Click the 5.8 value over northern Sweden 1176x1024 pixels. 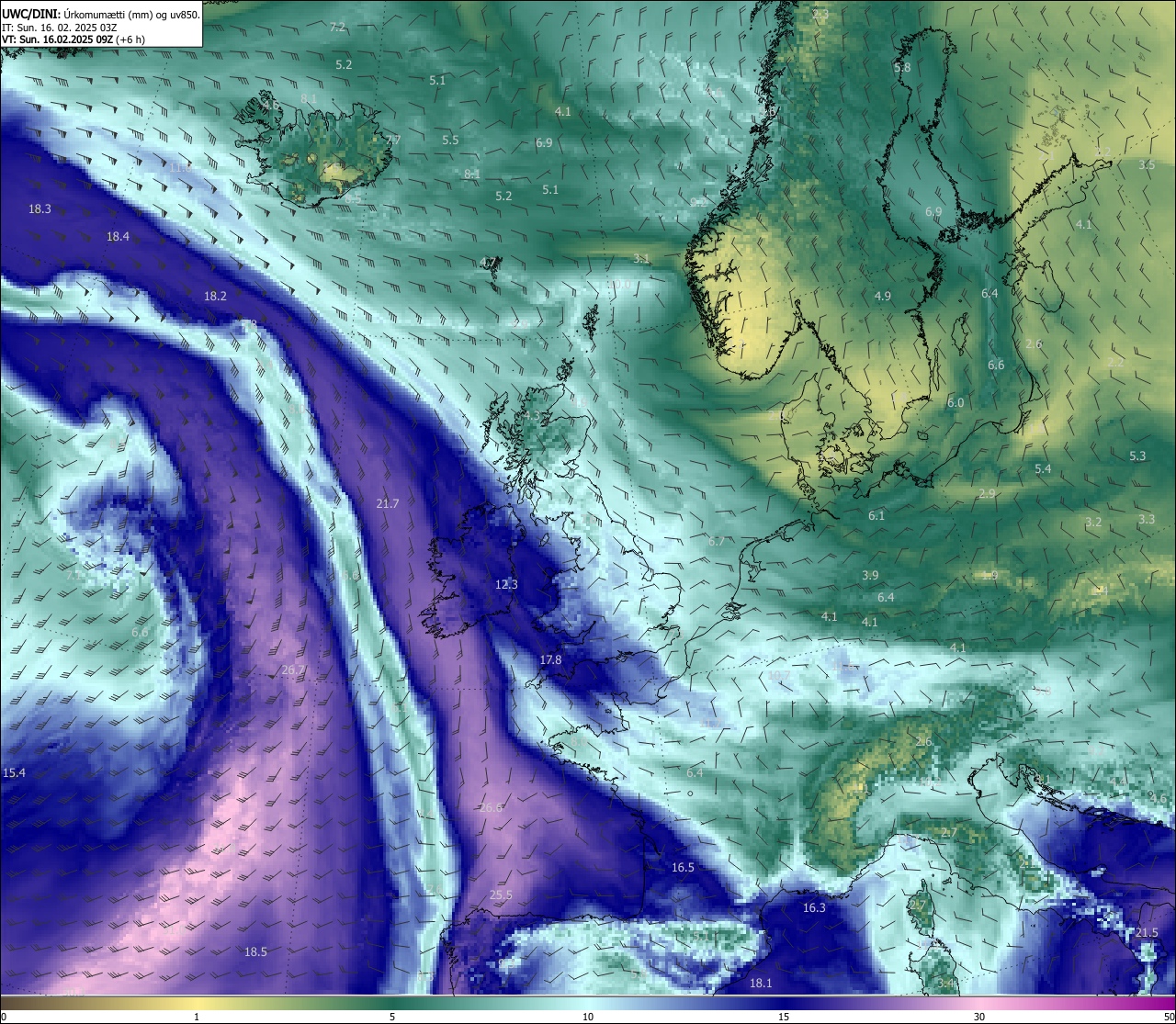click(902, 68)
